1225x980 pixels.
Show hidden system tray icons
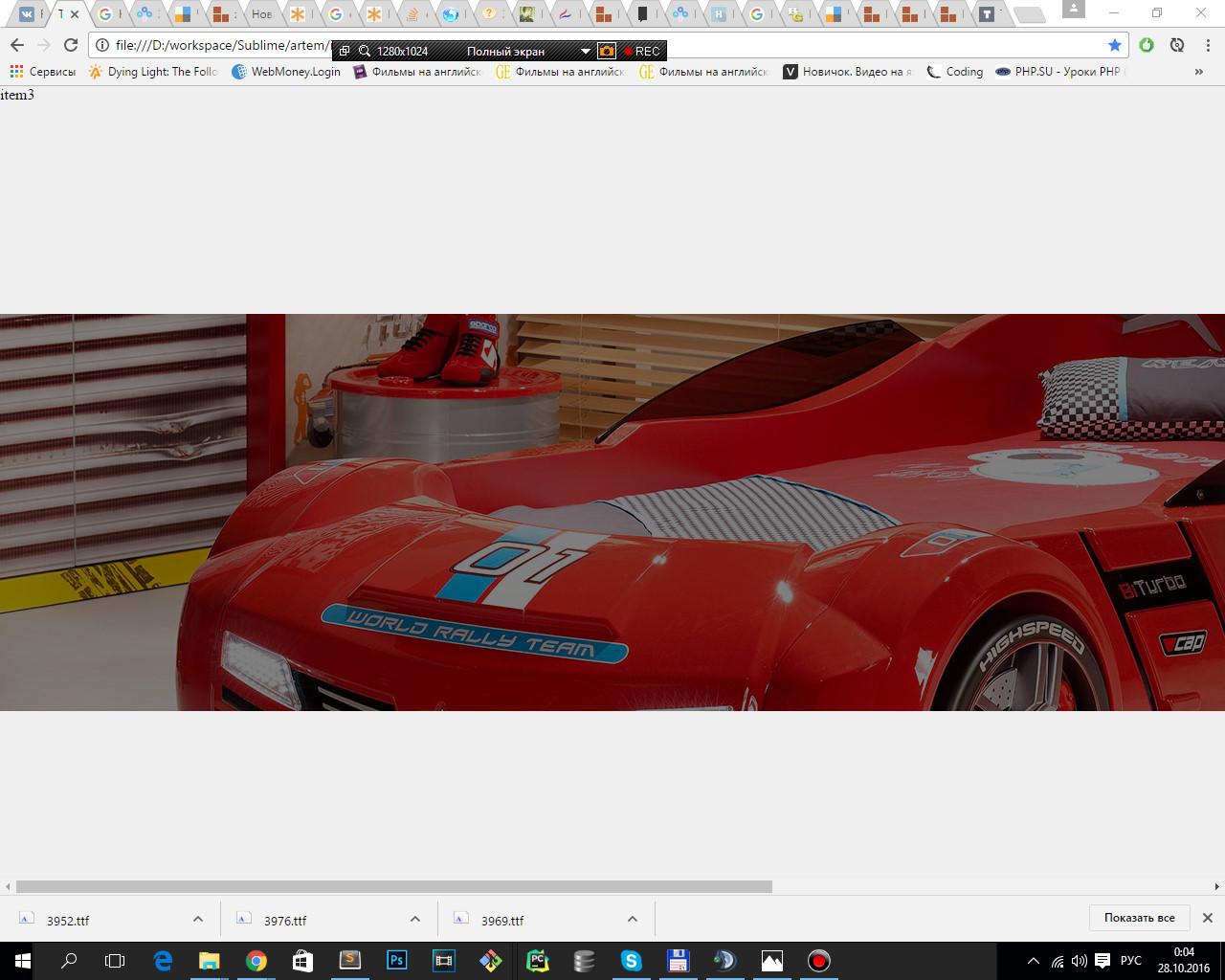(x=1033, y=961)
